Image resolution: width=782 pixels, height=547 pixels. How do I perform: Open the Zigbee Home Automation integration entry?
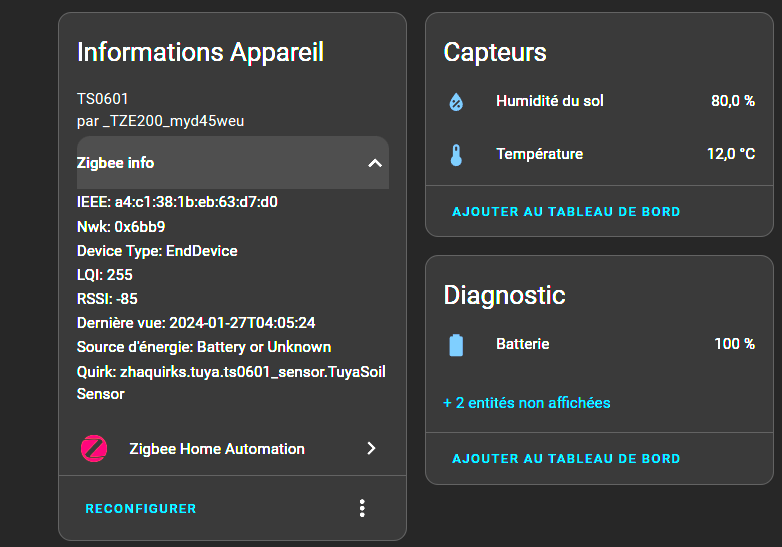(x=232, y=448)
